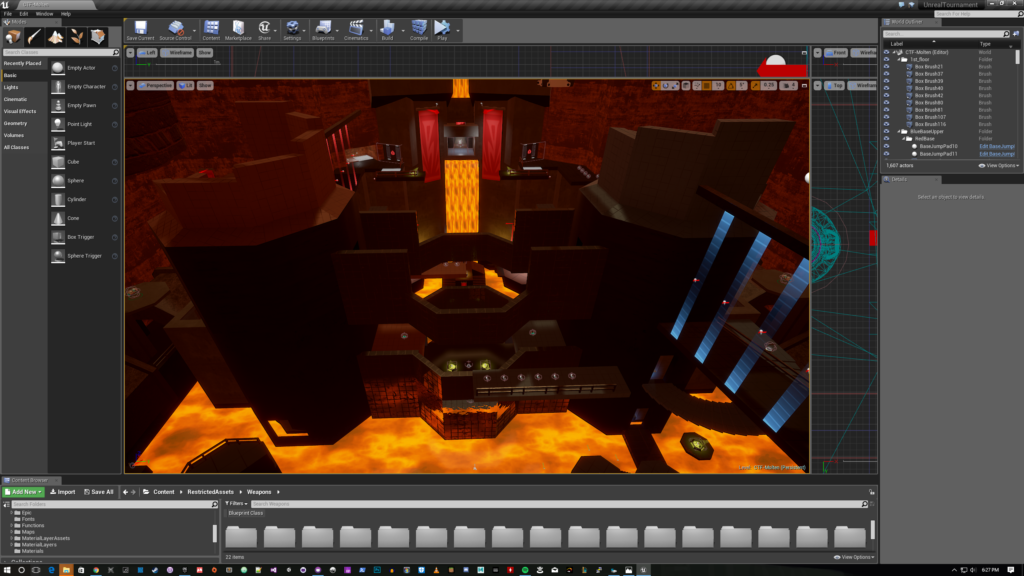The width and height of the screenshot is (1024, 576).
Task: Click the RestrictedAssets breadcrumb path
Action: tap(210, 492)
